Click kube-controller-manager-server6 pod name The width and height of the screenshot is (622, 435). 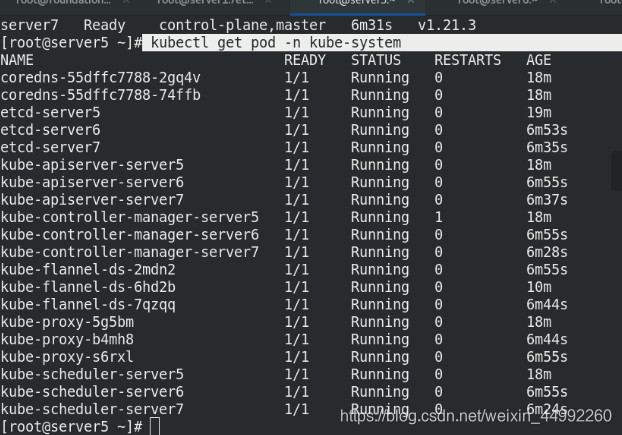tap(130, 234)
